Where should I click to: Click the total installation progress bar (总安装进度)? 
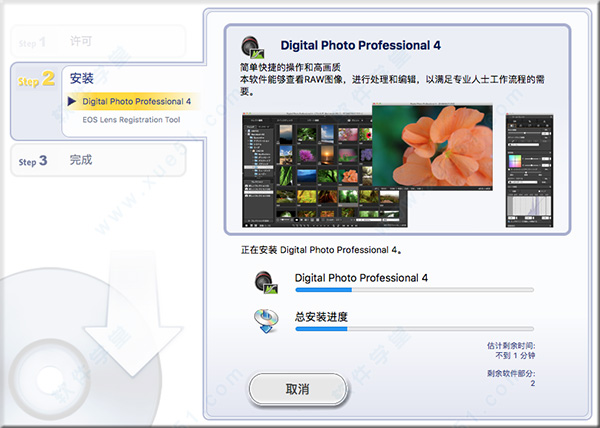click(414, 329)
